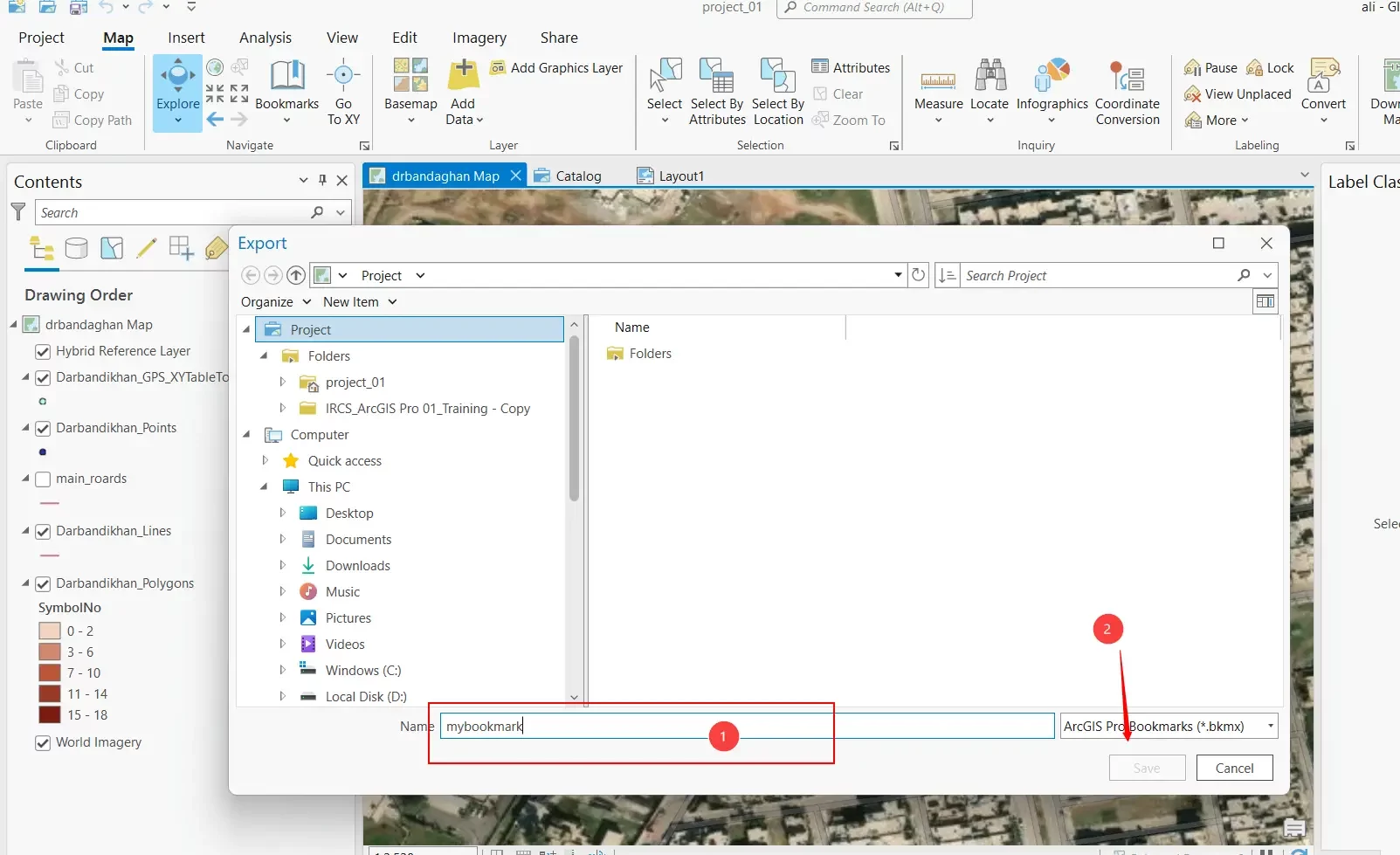
Task: Open Select By Attributes
Action: pyautogui.click(x=717, y=91)
